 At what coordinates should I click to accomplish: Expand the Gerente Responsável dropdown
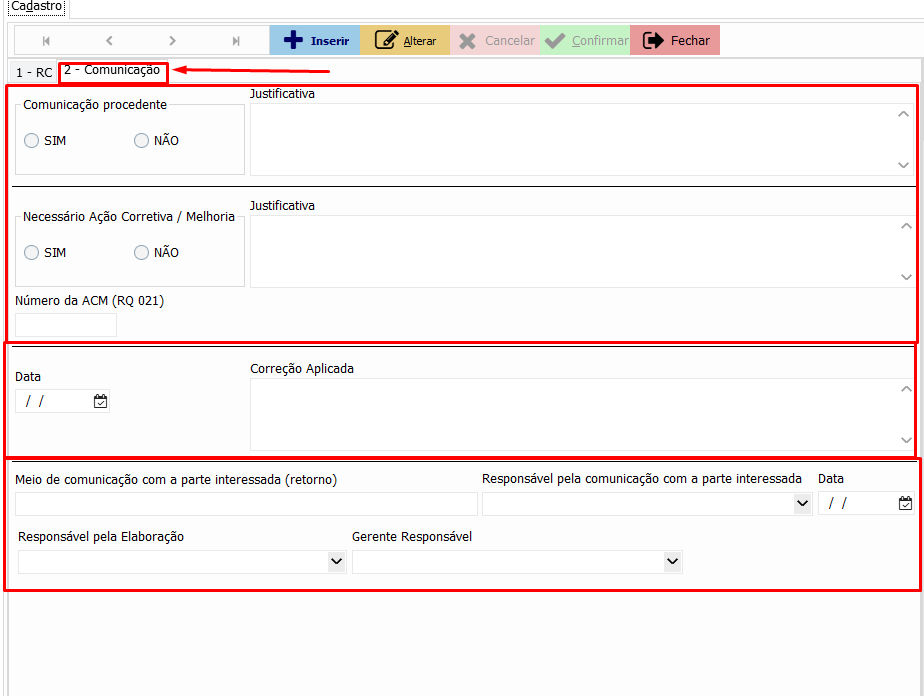(x=672, y=563)
